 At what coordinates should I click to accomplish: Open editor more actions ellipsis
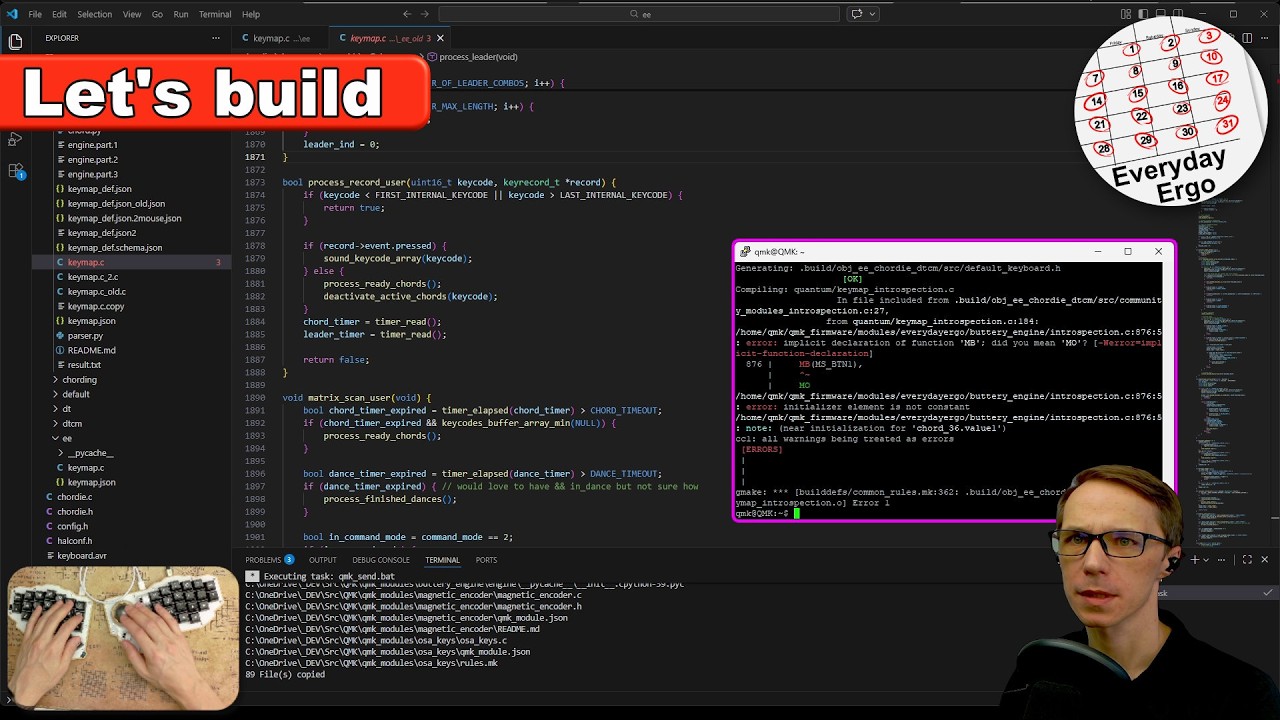[x=1264, y=38]
